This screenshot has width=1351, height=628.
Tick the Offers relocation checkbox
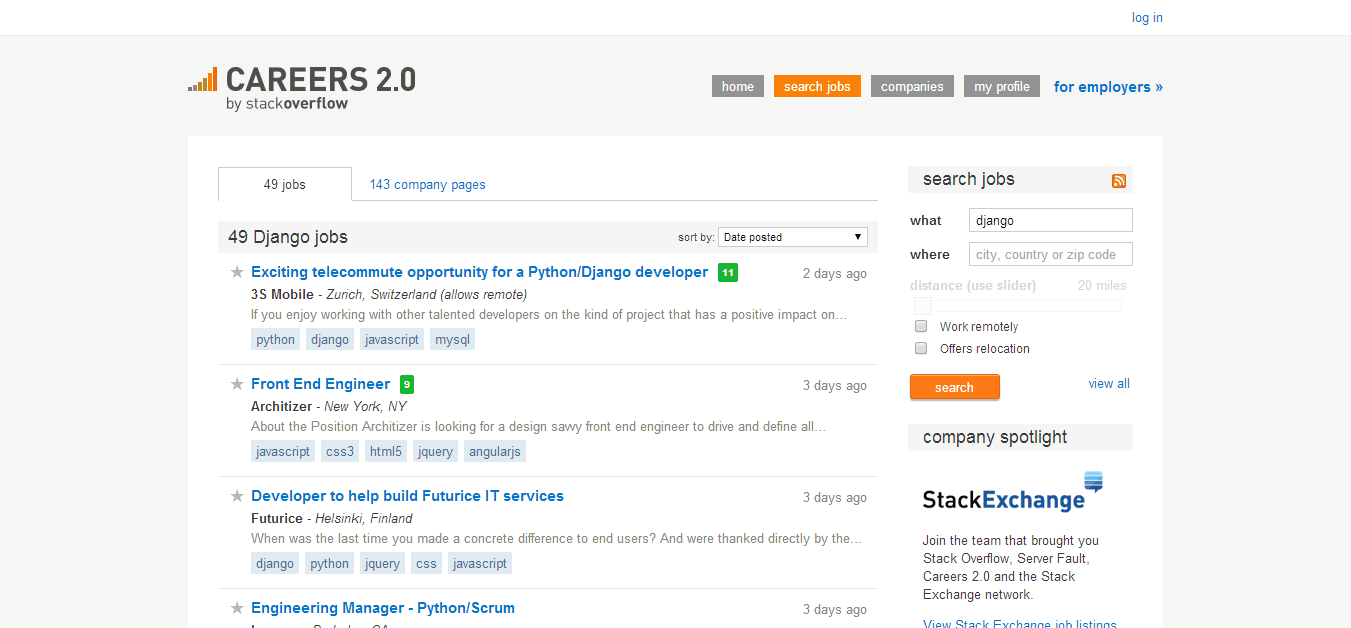tap(921, 349)
